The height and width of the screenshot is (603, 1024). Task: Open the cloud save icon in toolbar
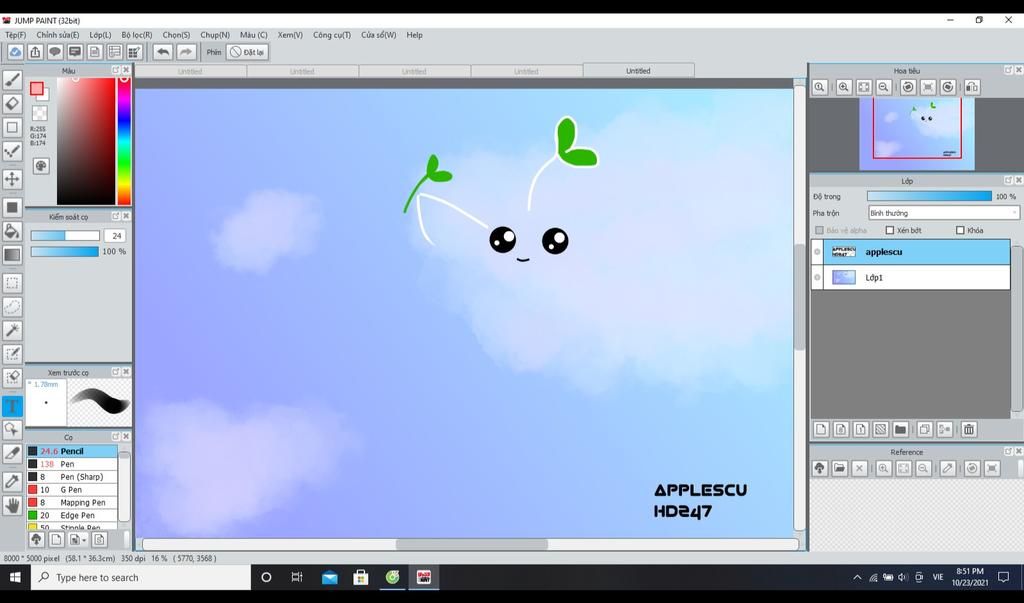(15, 52)
